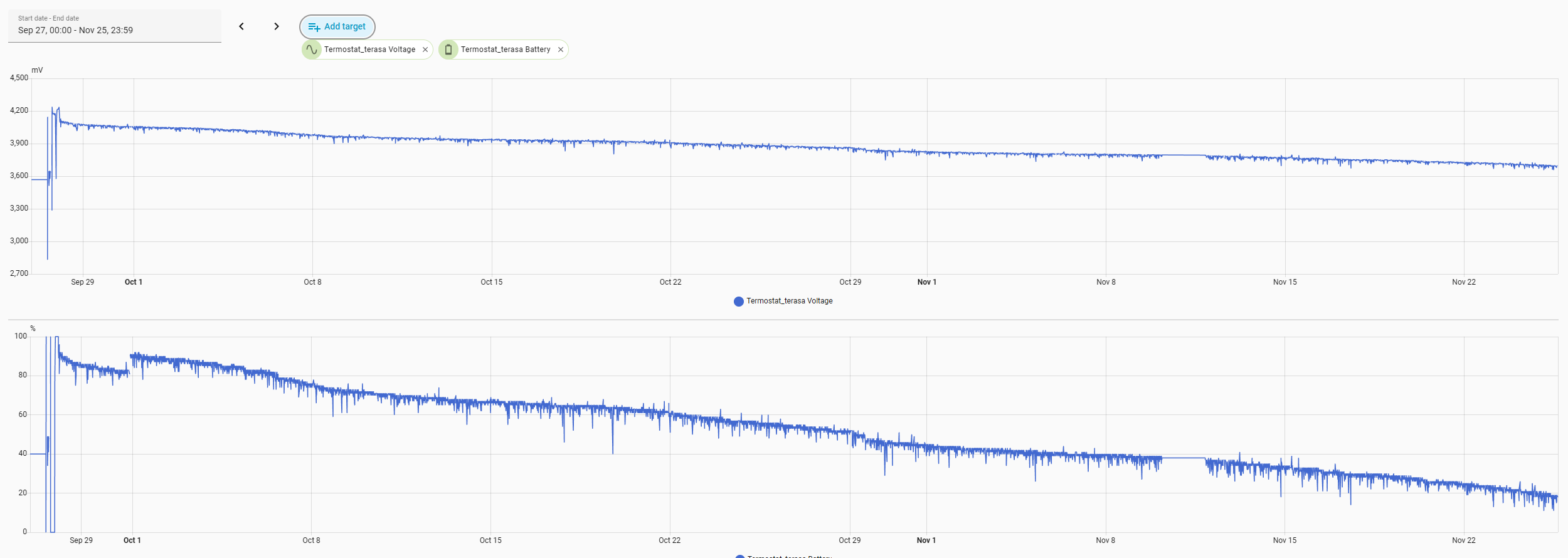Click the Termostat_terasa Voltage sine-wave chip icon
1568x558 pixels.
312,50
